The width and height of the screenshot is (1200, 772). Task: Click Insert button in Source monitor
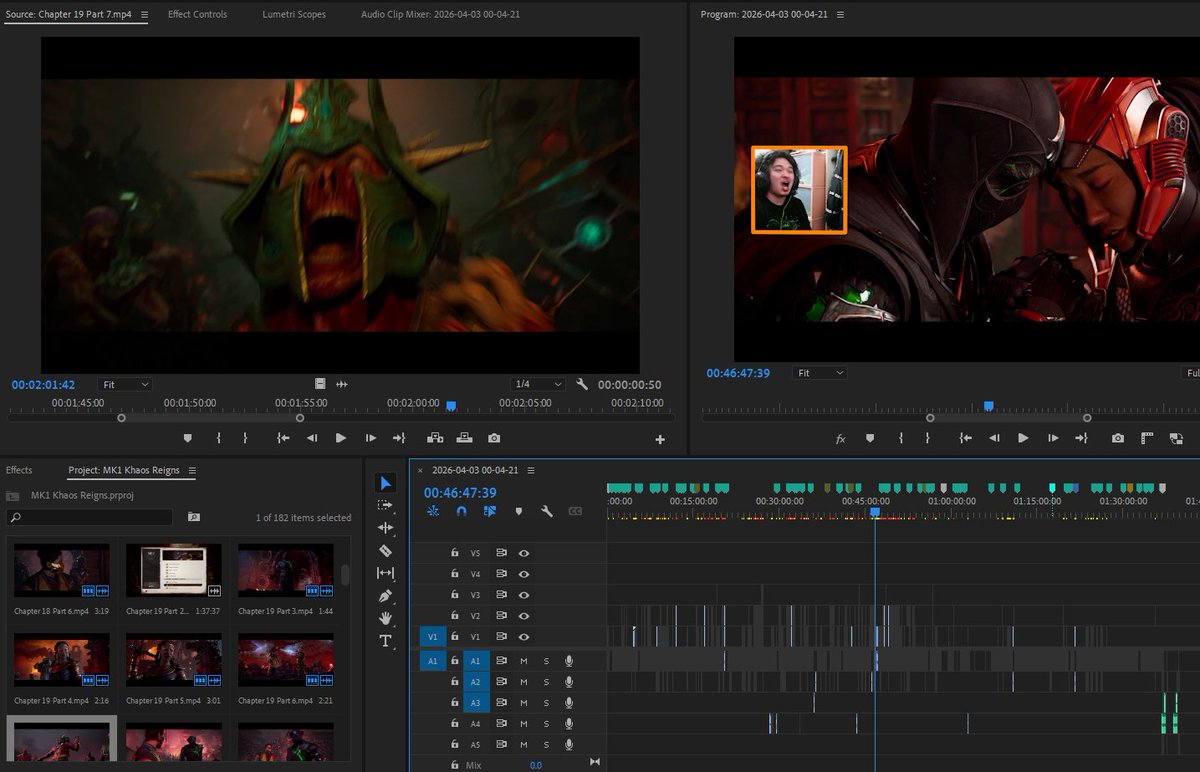[435, 438]
